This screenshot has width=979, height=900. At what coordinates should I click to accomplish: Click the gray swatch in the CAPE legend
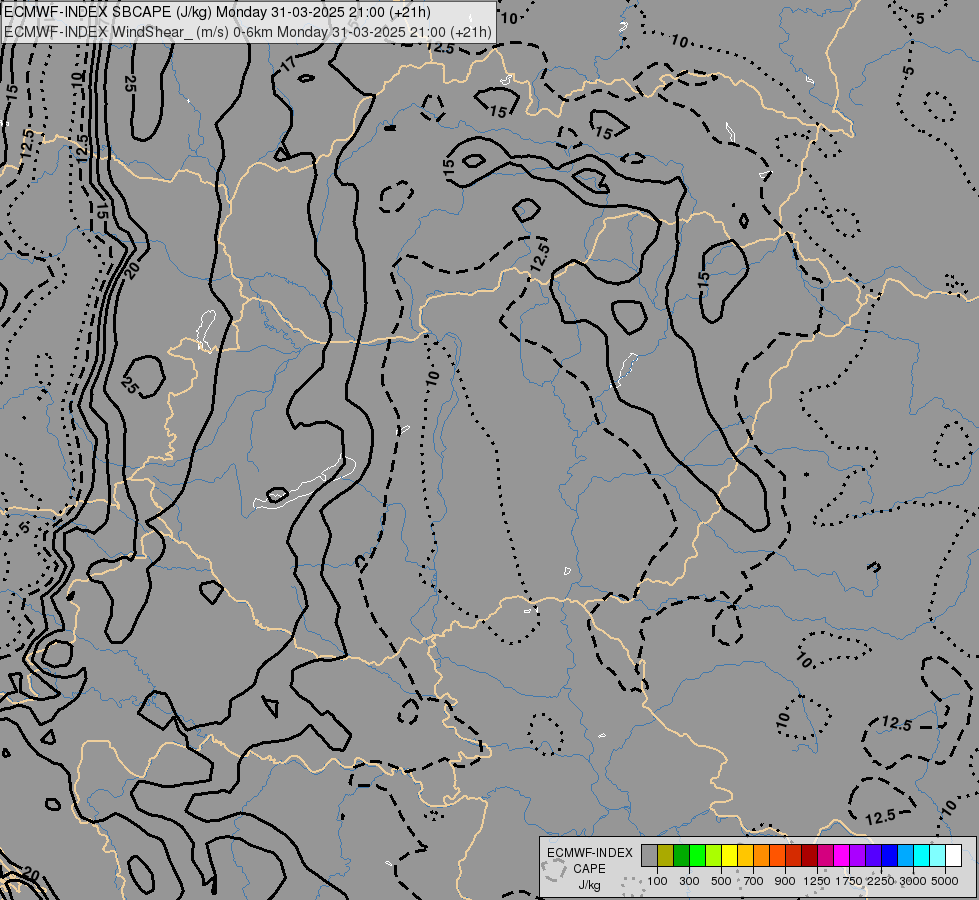[x=649, y=855]
